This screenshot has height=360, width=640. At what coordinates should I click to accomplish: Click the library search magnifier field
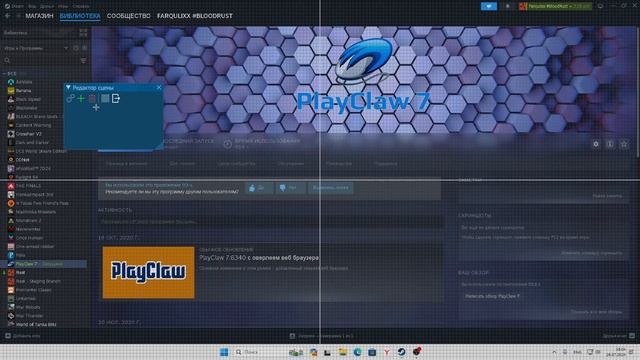pos(41,60)
